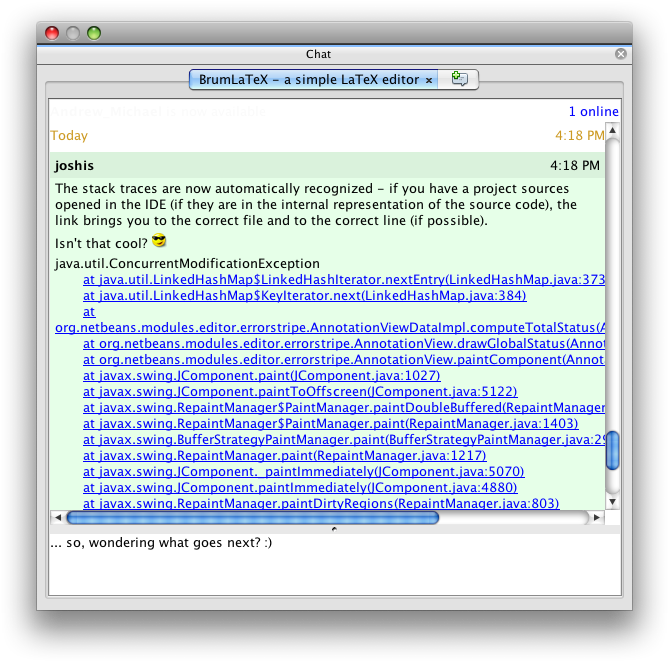Viewport: 668px width, 661px height.
Task: Open JComponent.paintImmediately java:4880 link
Action: 300,488
